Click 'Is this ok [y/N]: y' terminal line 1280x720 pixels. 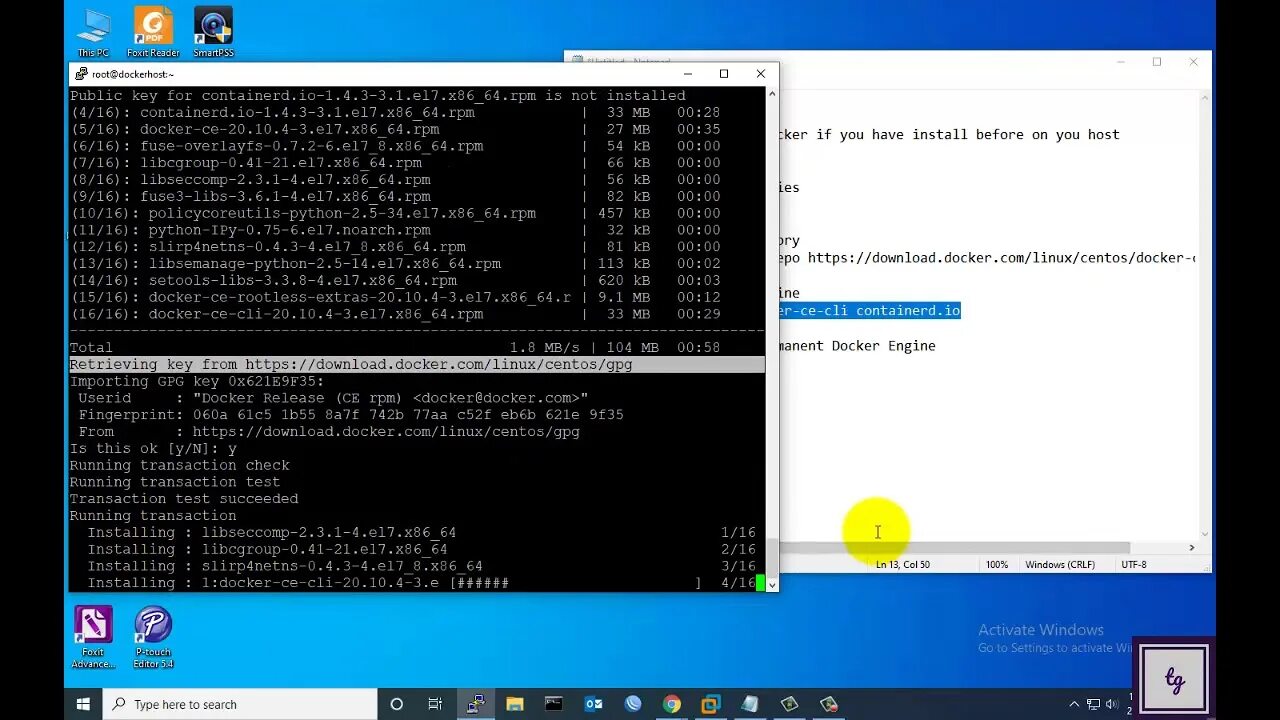coord(153,449)
